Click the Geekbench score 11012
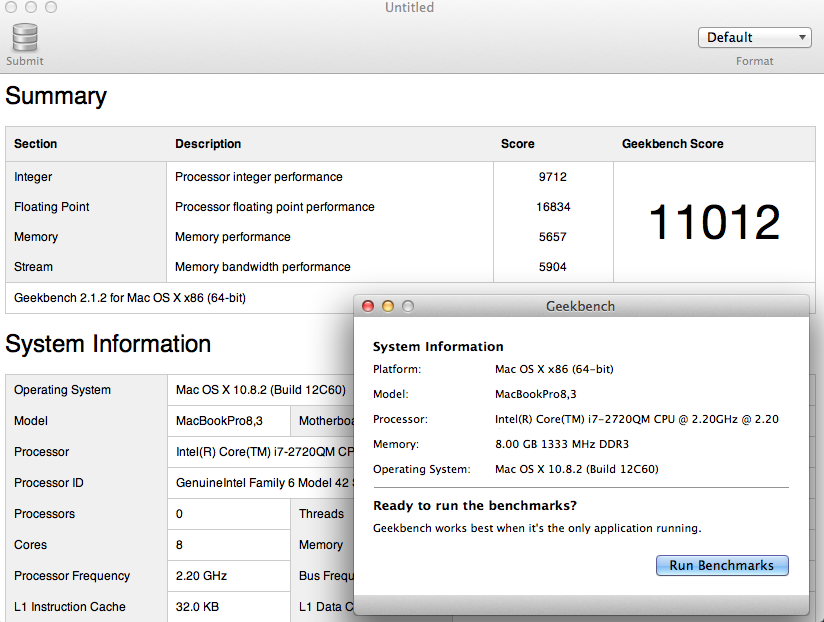 pyautogui.click(x=714, y=222)
